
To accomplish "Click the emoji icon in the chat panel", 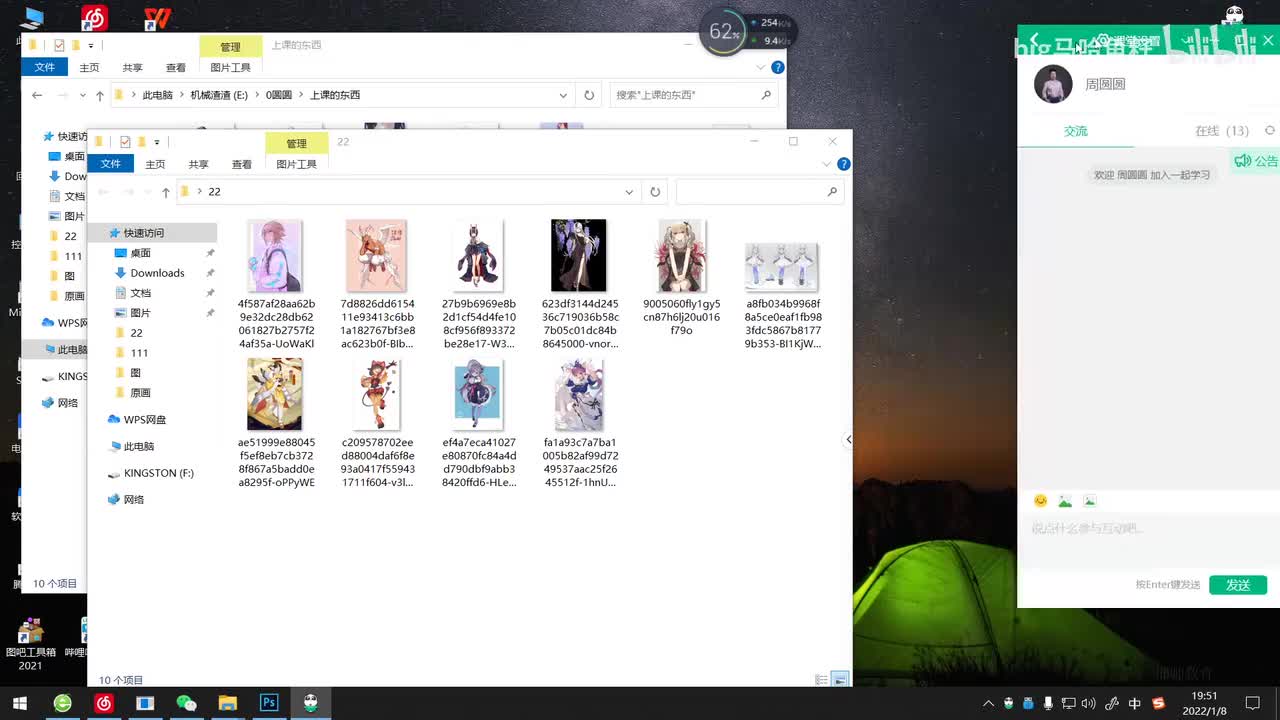I will (x=1040, y=501).
